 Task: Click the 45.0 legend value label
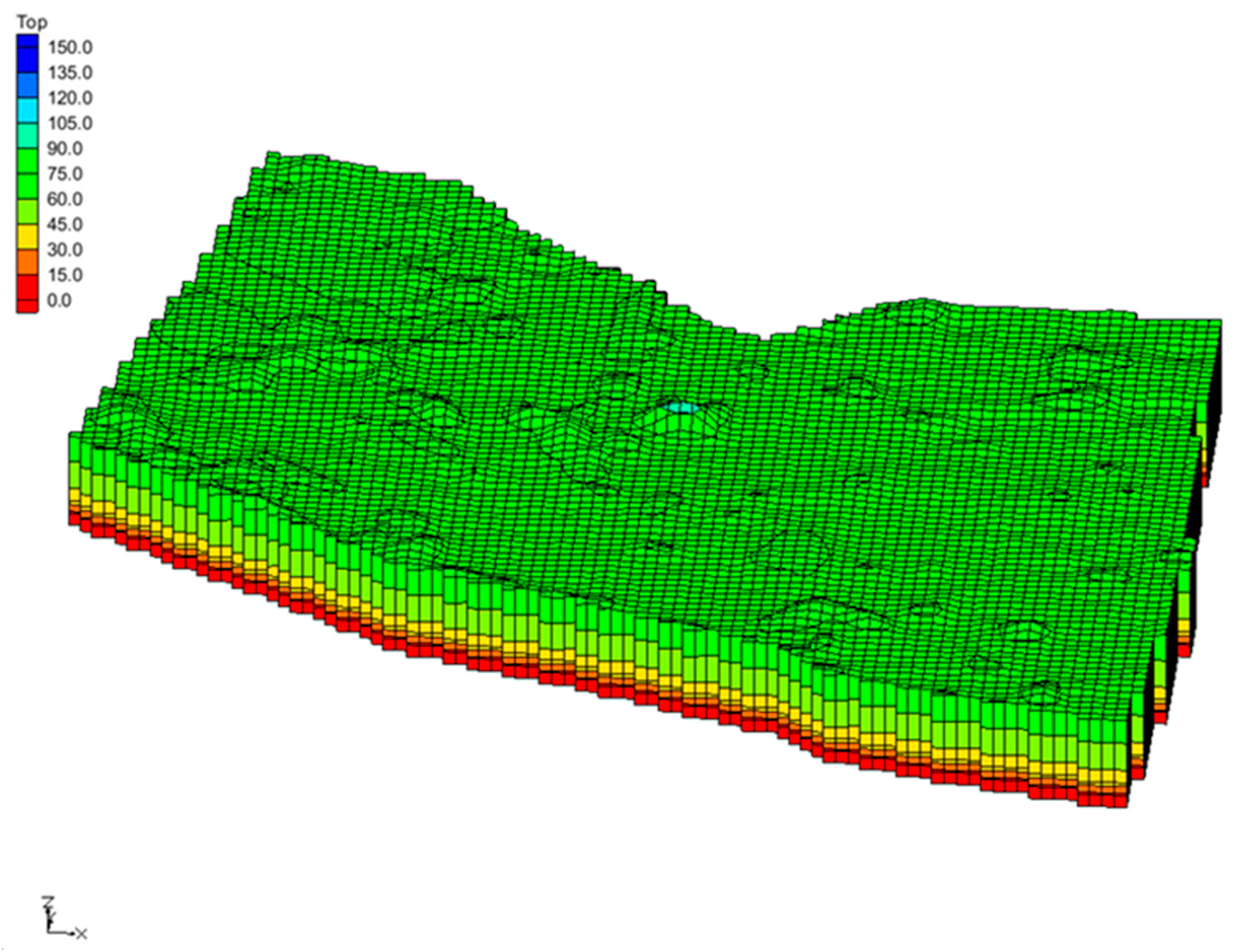[65, 224]
